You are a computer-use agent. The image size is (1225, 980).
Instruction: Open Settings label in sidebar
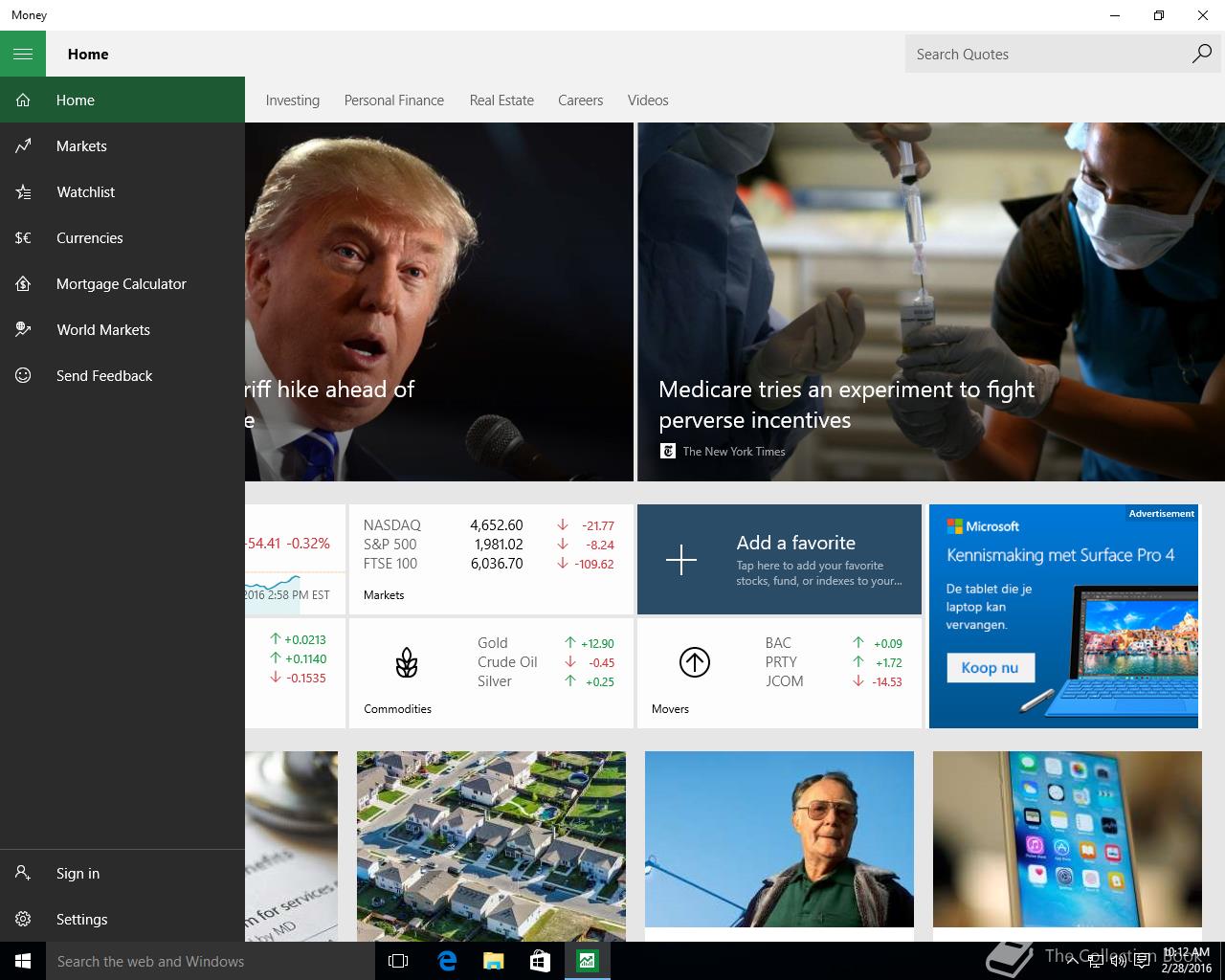pyautogui.click(x=81, y=919)
